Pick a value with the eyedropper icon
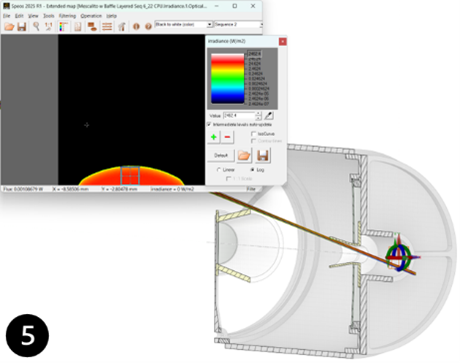This screenshot has width=460, height=363. [x=269, y=116]
